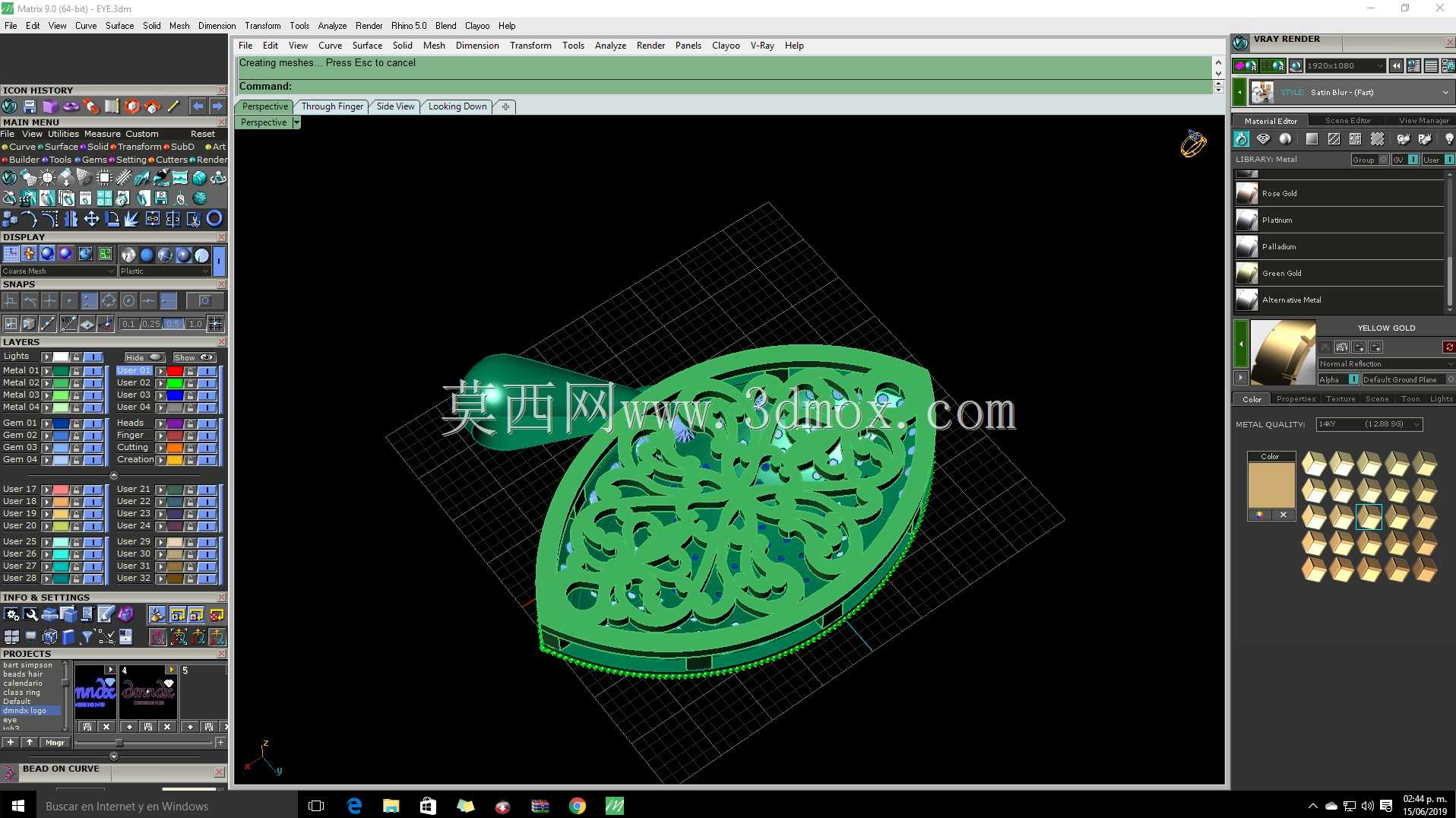Click the Explode tool icon
1456x818 pixels.
click(x=131, y=219)
